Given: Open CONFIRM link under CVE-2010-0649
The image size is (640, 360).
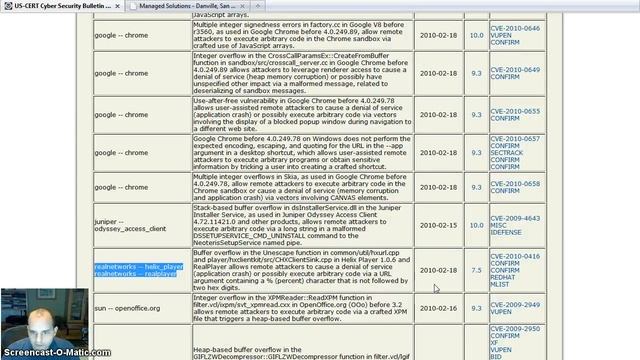Looking at the screenshot, I should click(505, 77).
